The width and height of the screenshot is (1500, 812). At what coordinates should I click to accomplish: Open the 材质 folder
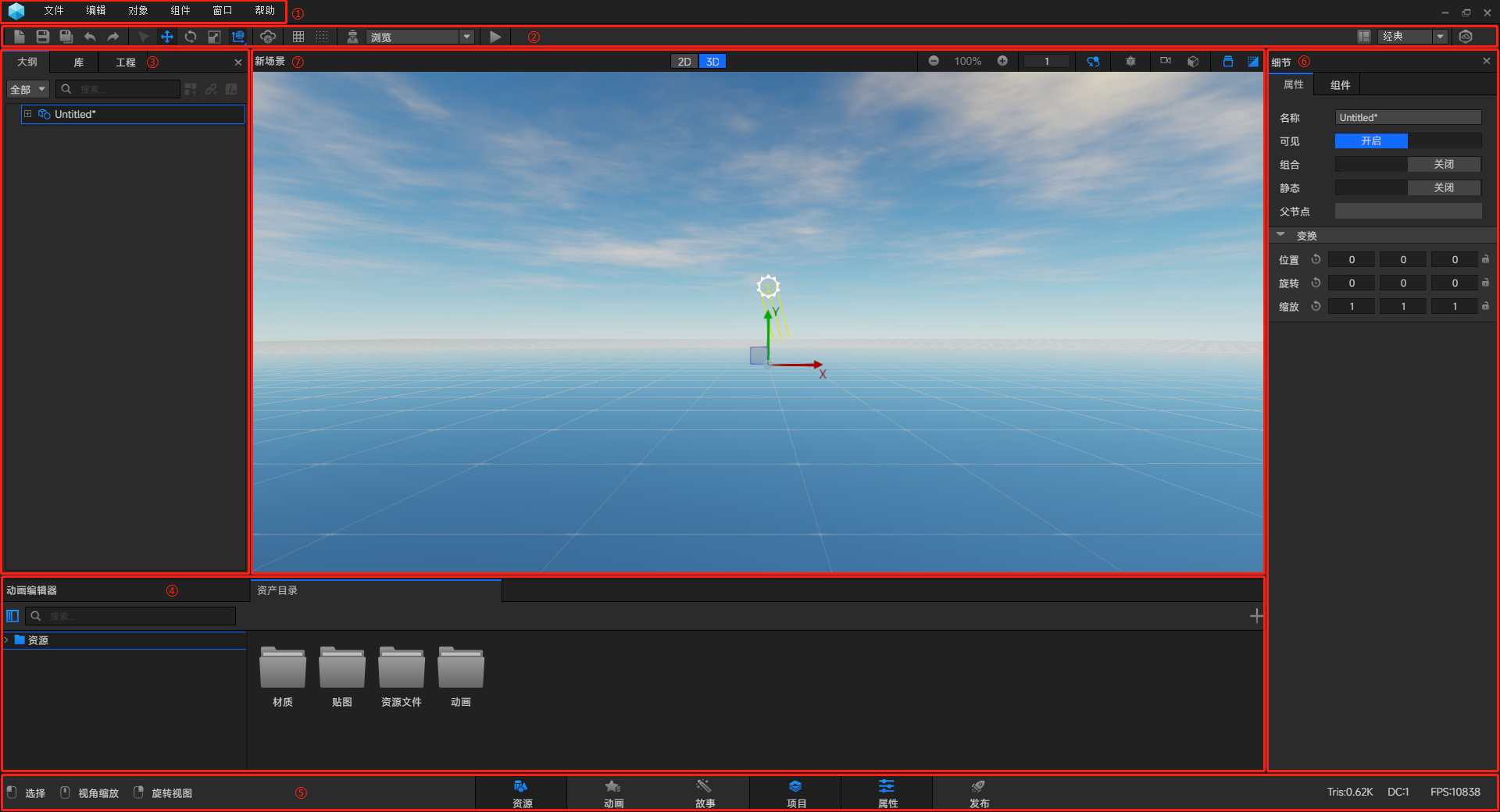tap(283, 676)
